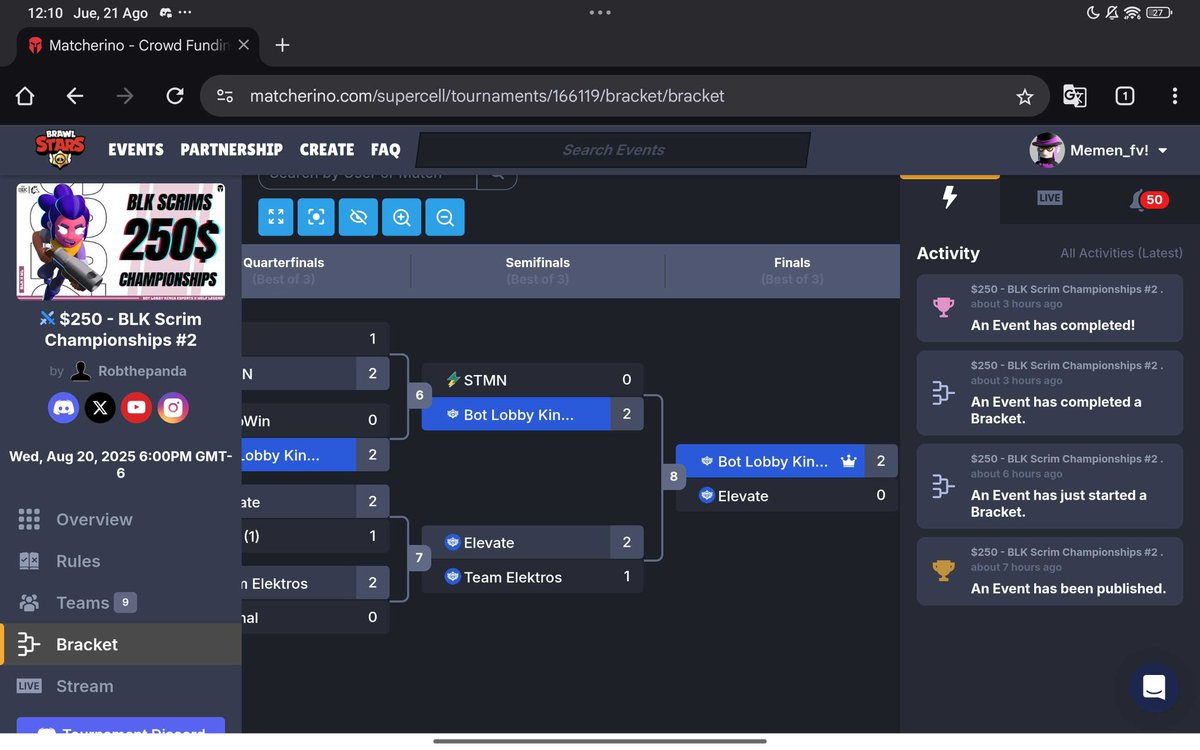Click the battery indicator in status bar
1200x750 pixels.
pos(1160,13)
